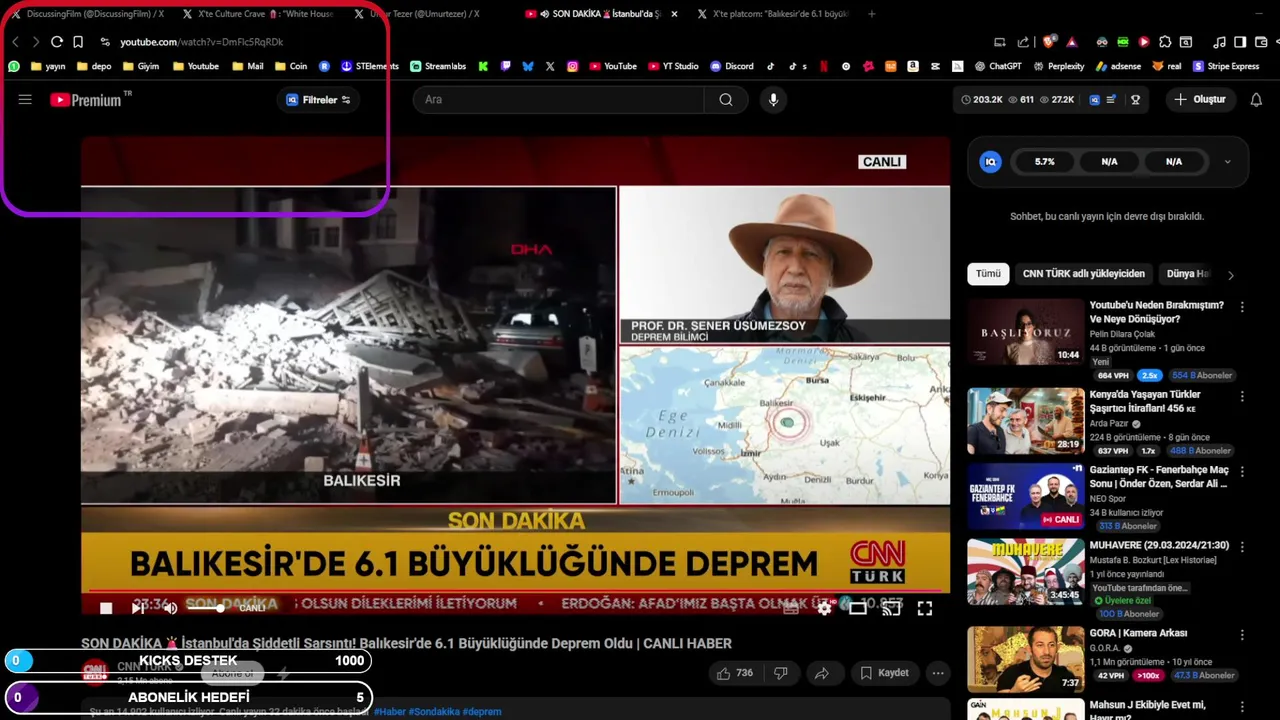
Task: Open the Mail bookmarks folder
Action: pos(247,66)
